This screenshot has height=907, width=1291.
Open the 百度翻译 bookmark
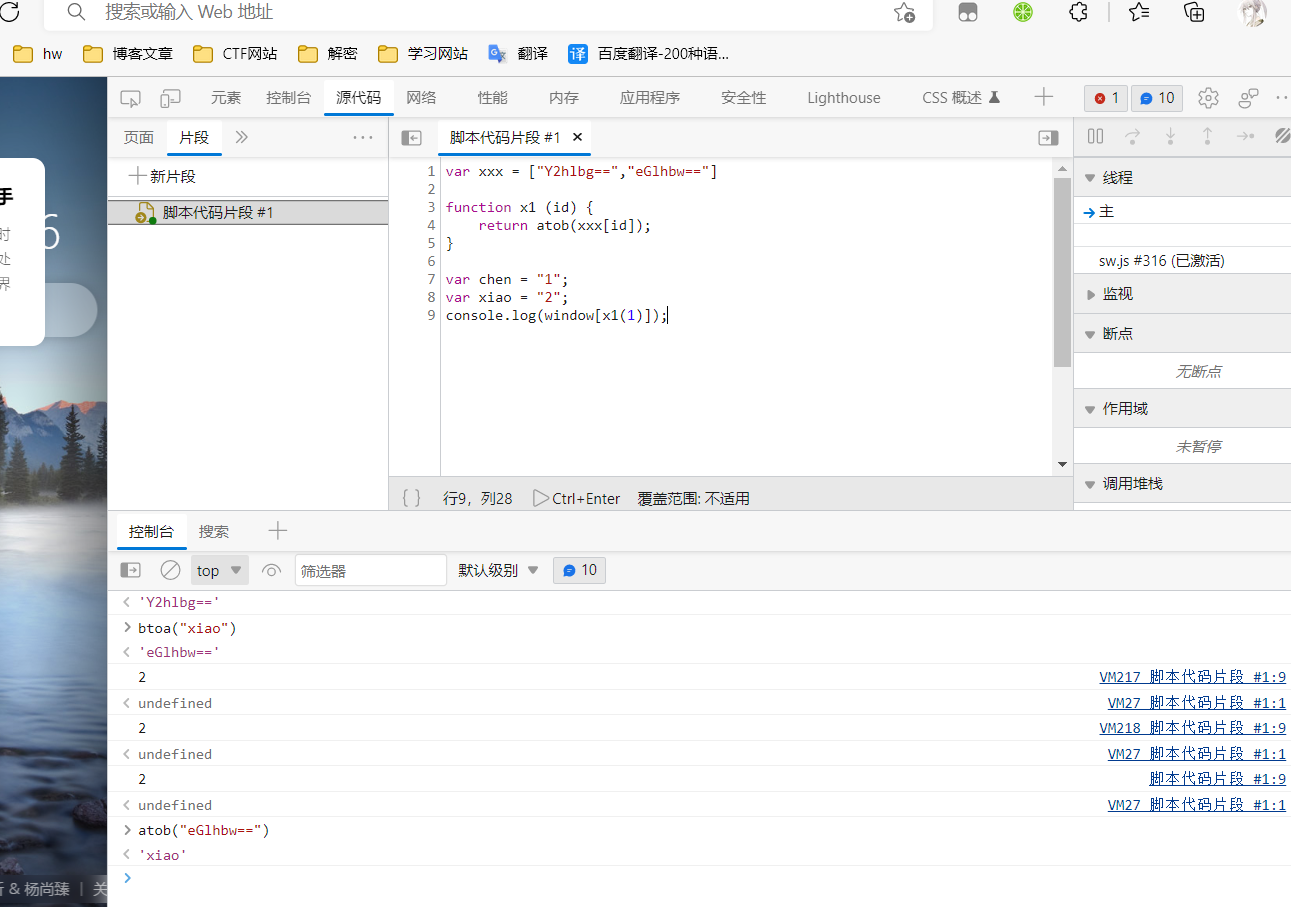(648, 53)
